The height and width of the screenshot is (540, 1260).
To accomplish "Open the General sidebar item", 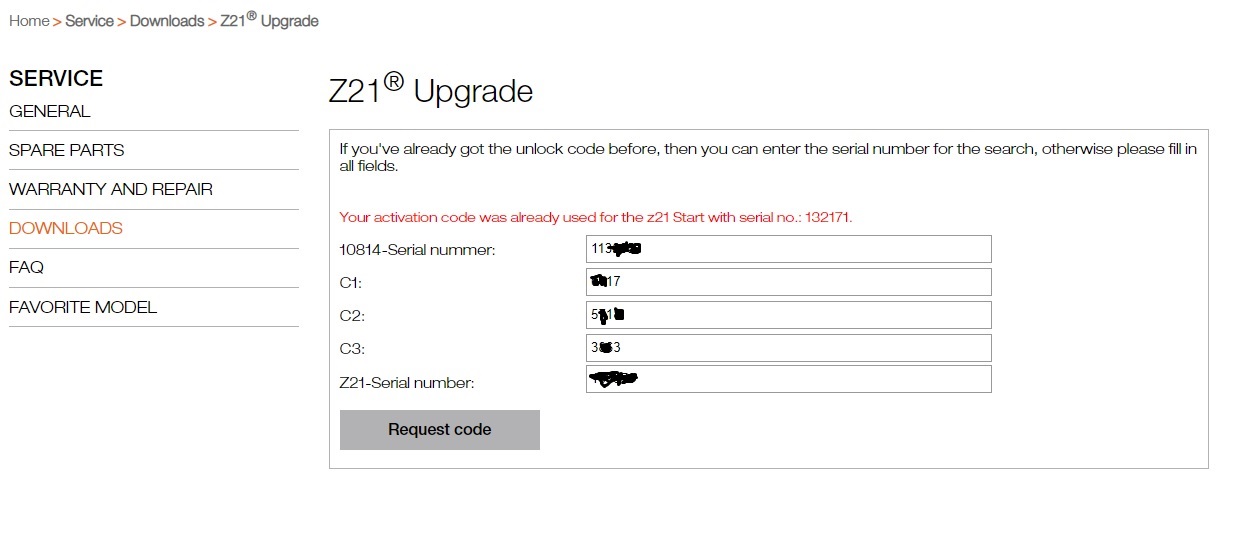I will point(50,111).
